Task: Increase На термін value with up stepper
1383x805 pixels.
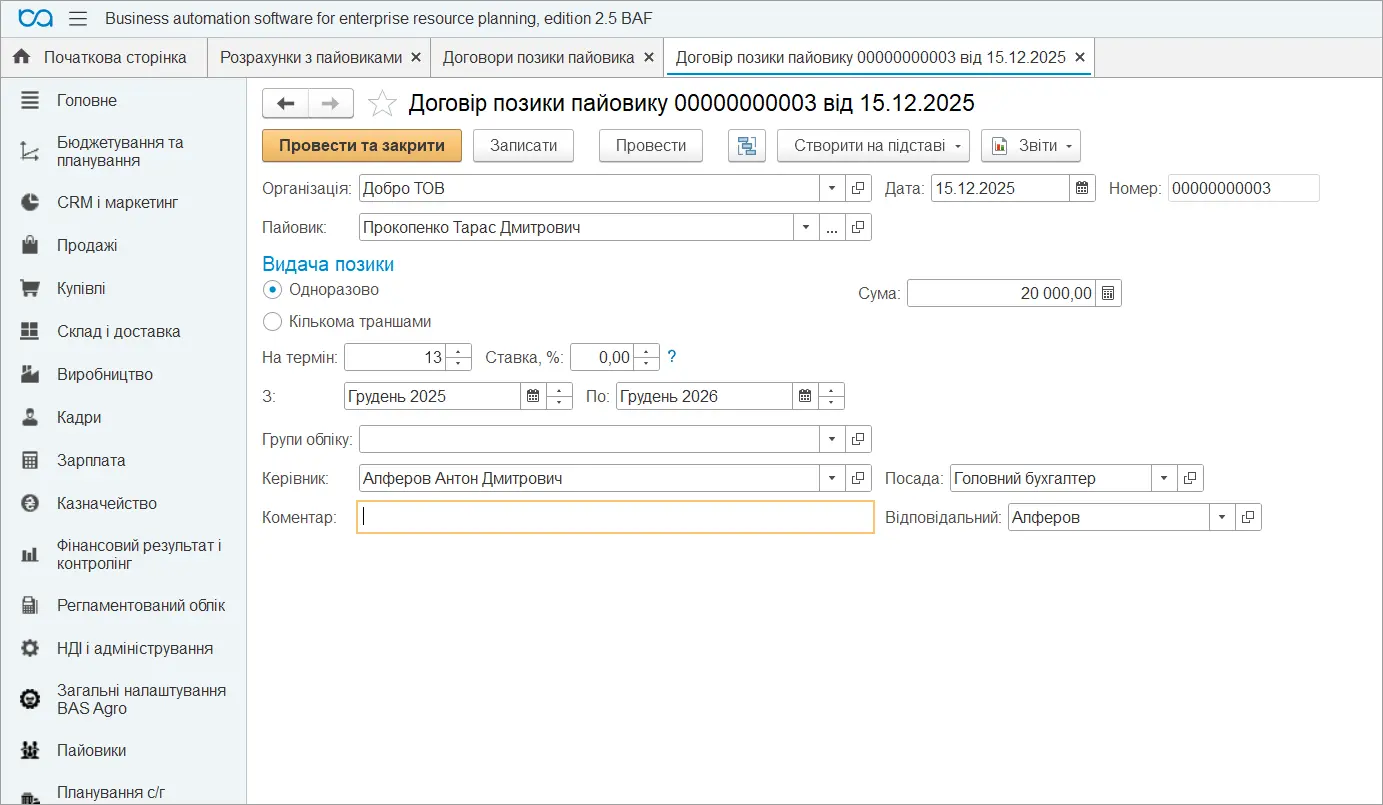Action: [x=458, y=351]
